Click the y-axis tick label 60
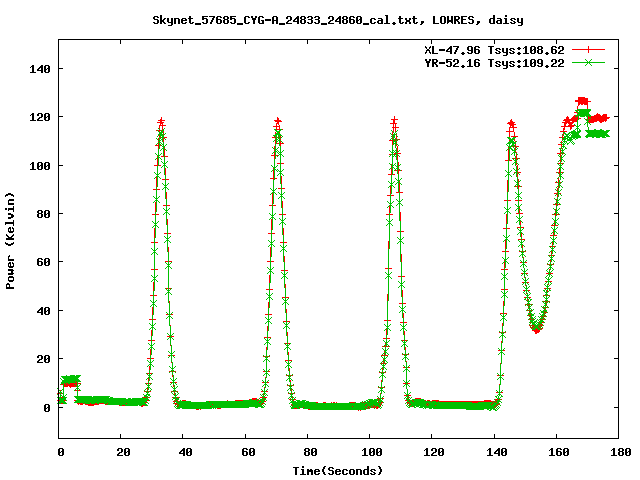This screenshot has height=480, width=640. (x=43, y=262)
